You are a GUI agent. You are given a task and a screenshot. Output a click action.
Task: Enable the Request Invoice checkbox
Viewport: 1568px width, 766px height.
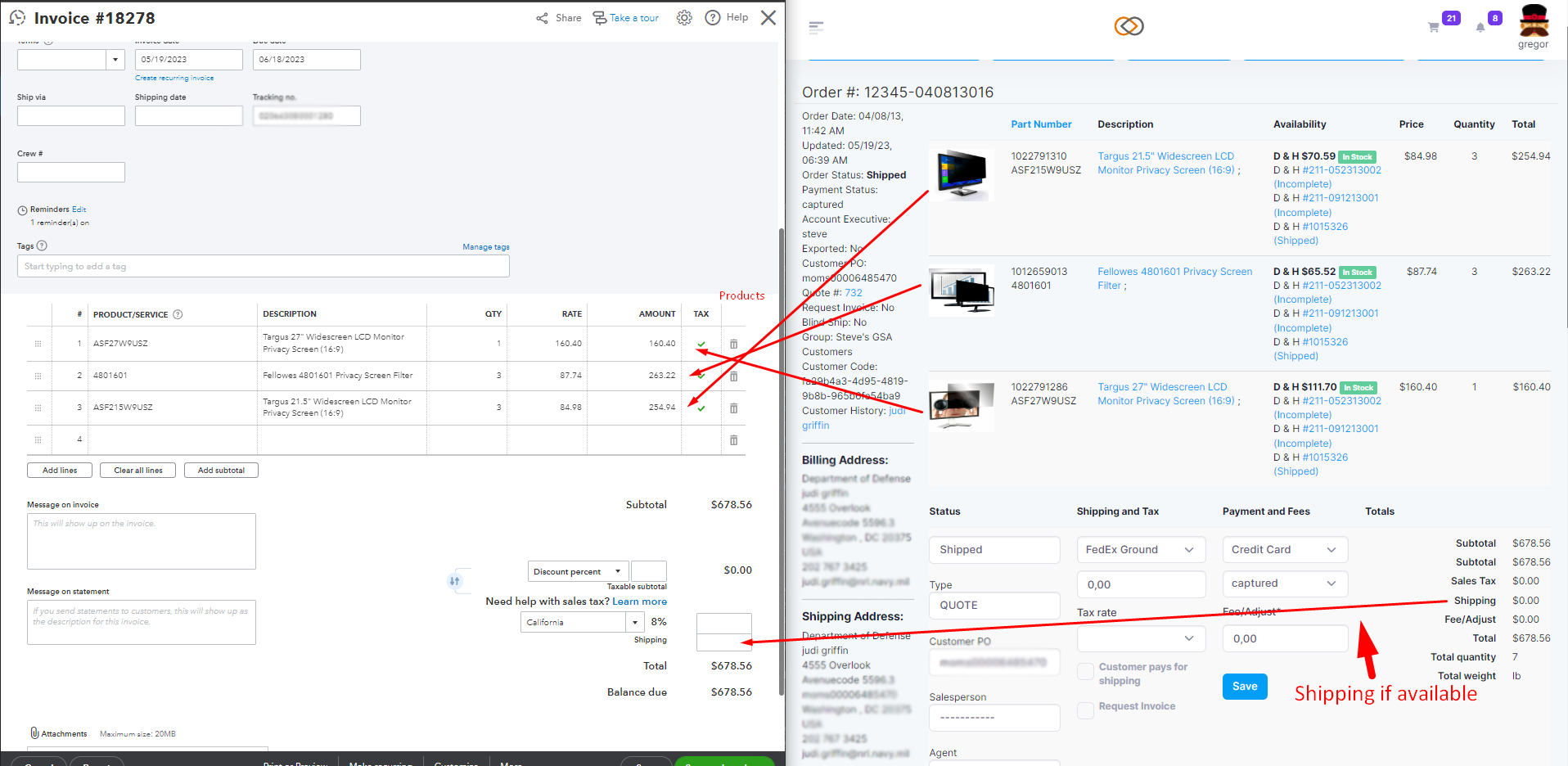tap(1085, 710)
